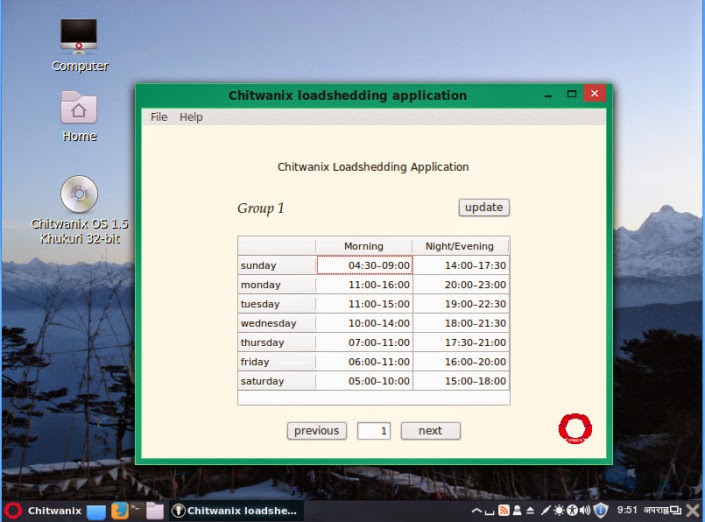This screenshot has height=522, width=705.
Task: Click the red Chitwanix logo in the application window
Action: (x=575, y=428)
